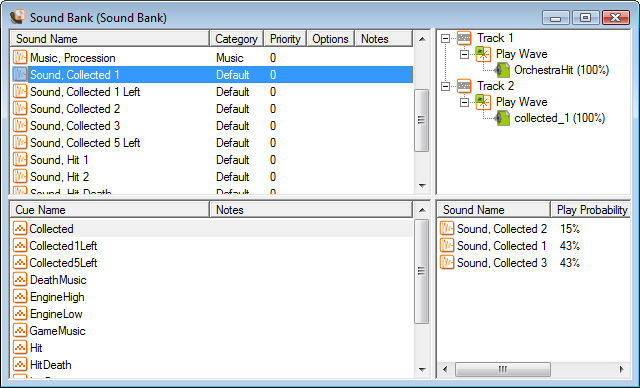The width and height of the screenshot is (640, 388).
Task: Collapse Play Wave under Track 1
Action: pos(464,54)
